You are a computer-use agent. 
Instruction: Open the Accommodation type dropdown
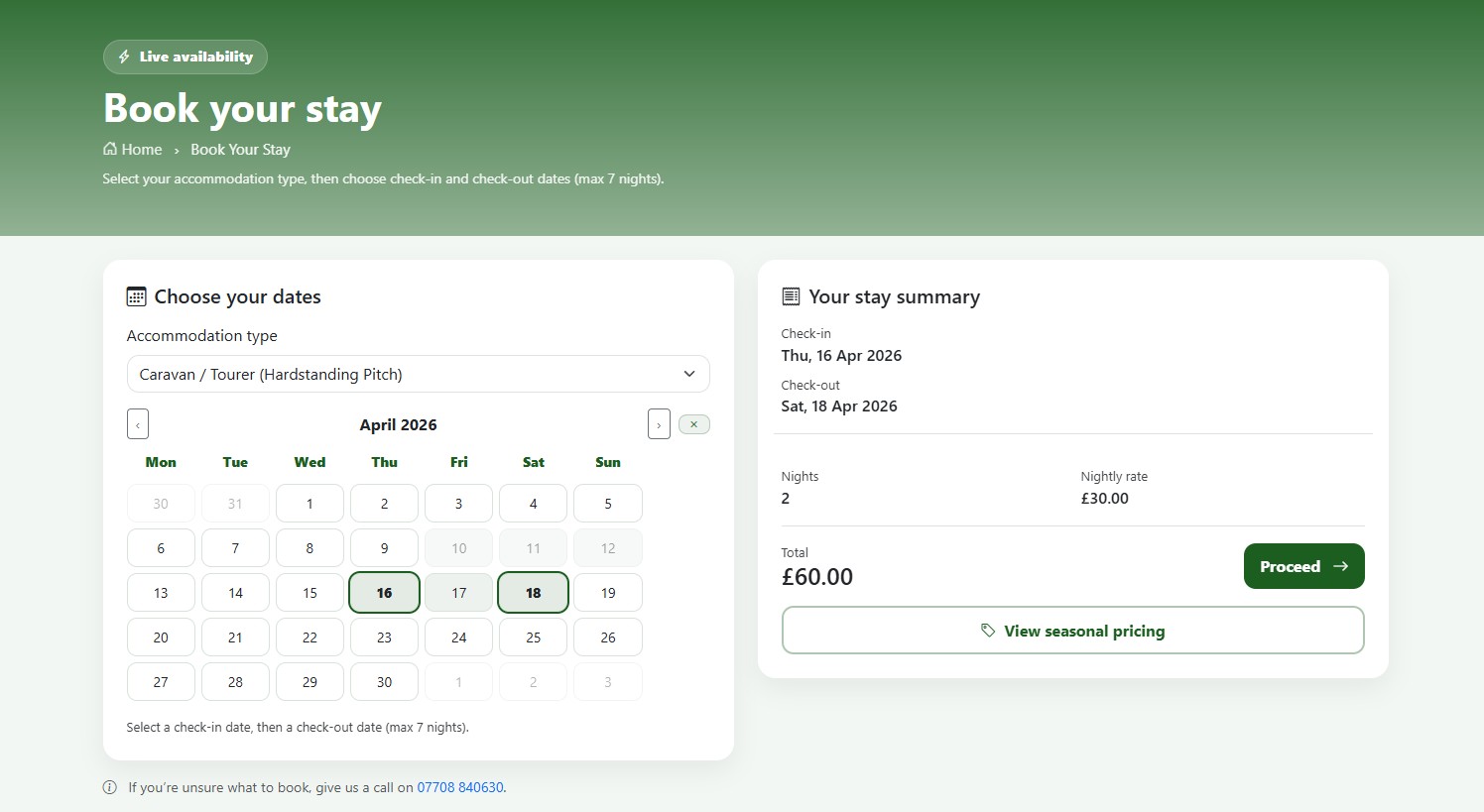point(418,374)
